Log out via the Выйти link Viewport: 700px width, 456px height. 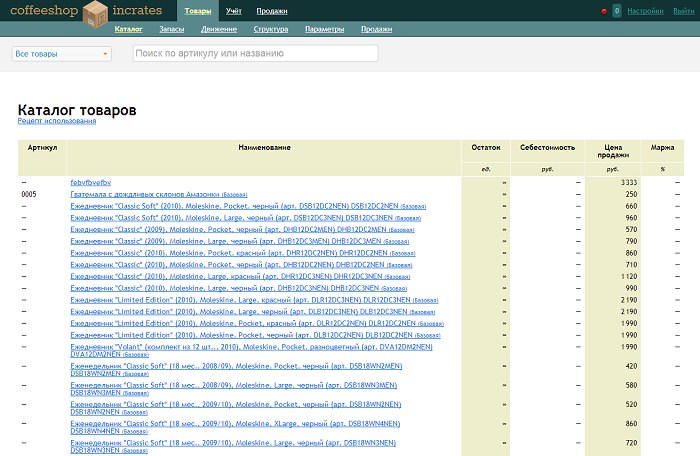pyautogui.click(x=683, y=11)
